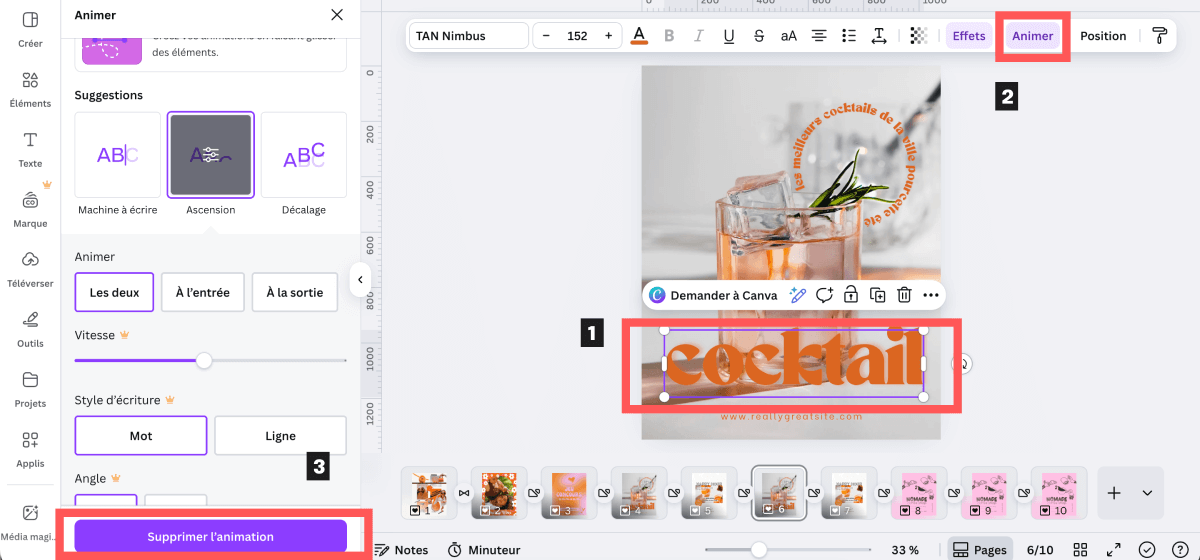
Task: Choose the Les deux animate option
Action: [x=114, y=292]
